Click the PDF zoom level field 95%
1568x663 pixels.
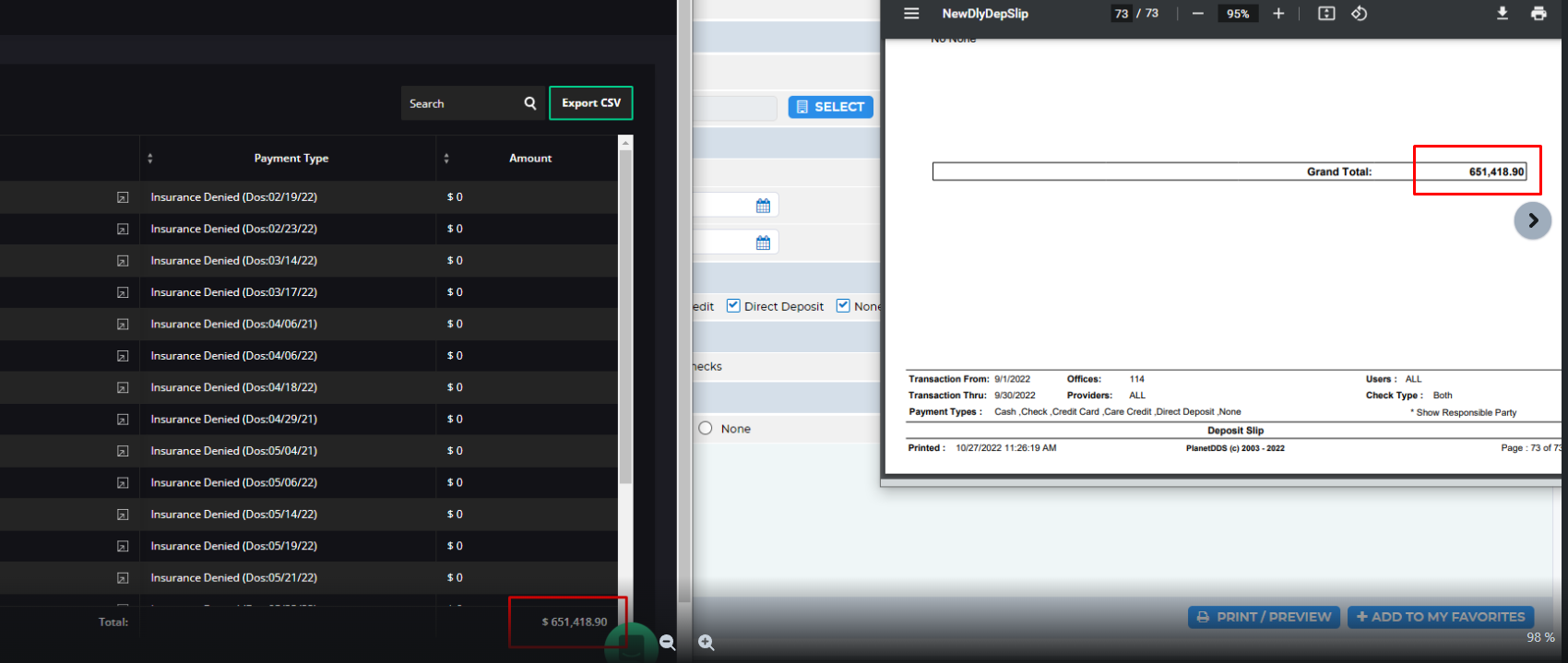[1238, 14]
